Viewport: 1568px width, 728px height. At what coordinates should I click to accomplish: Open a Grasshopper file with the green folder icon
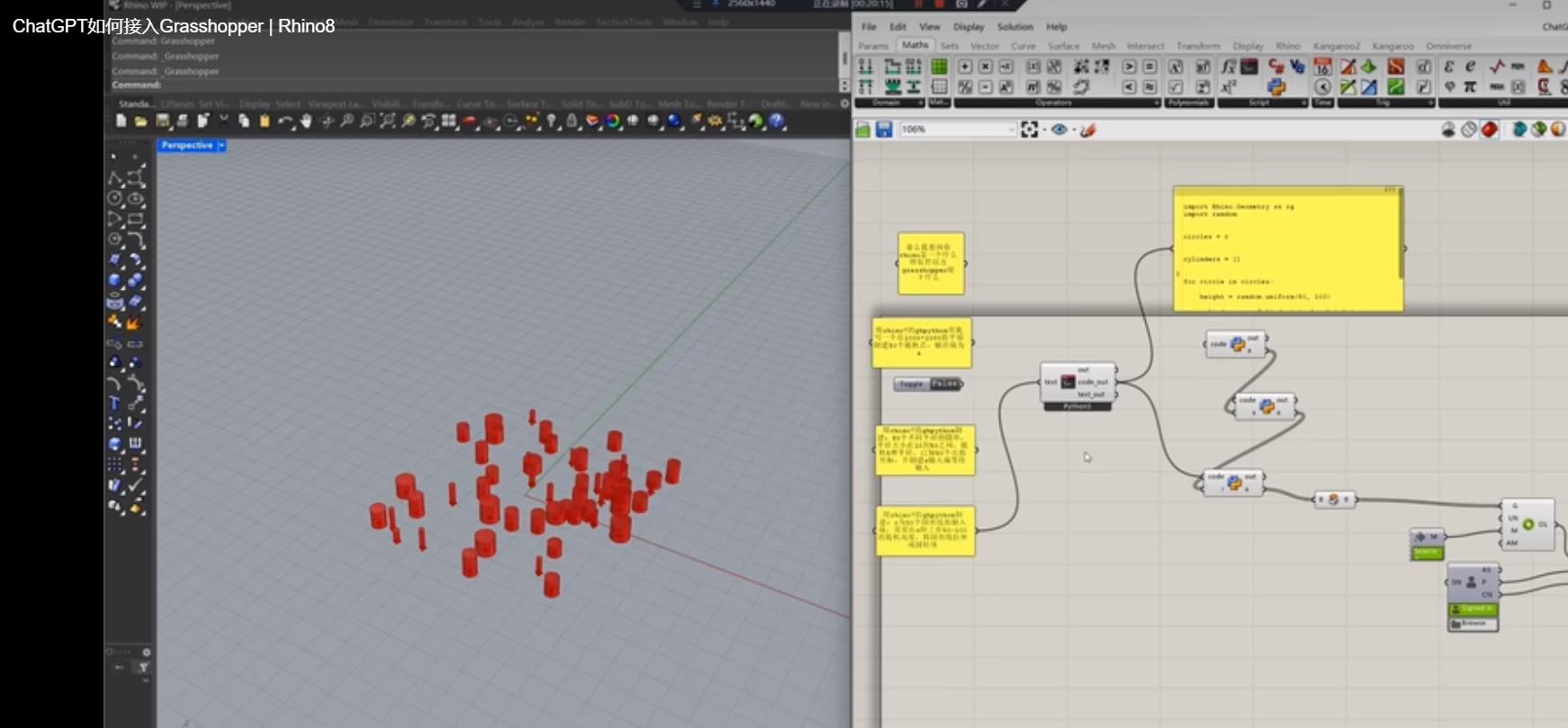pos(863,130)
